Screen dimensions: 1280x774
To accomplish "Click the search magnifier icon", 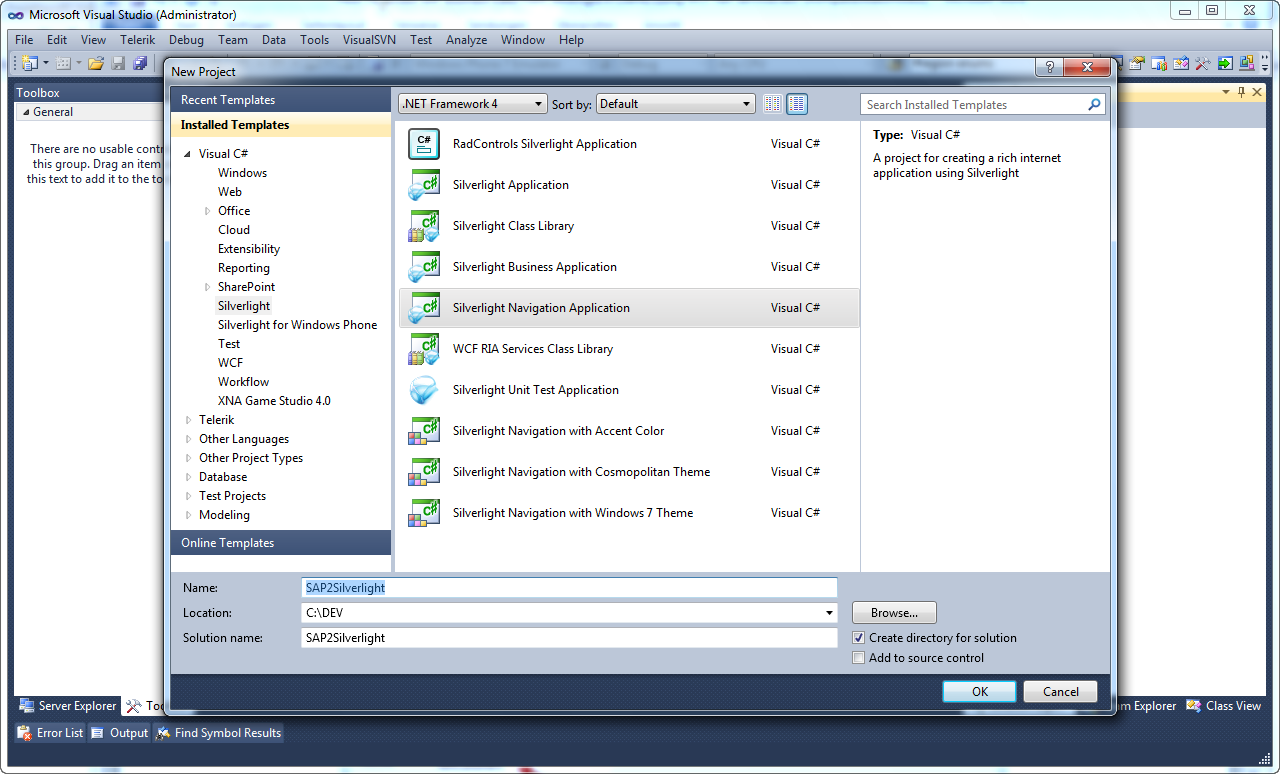I will (1095, 104).
